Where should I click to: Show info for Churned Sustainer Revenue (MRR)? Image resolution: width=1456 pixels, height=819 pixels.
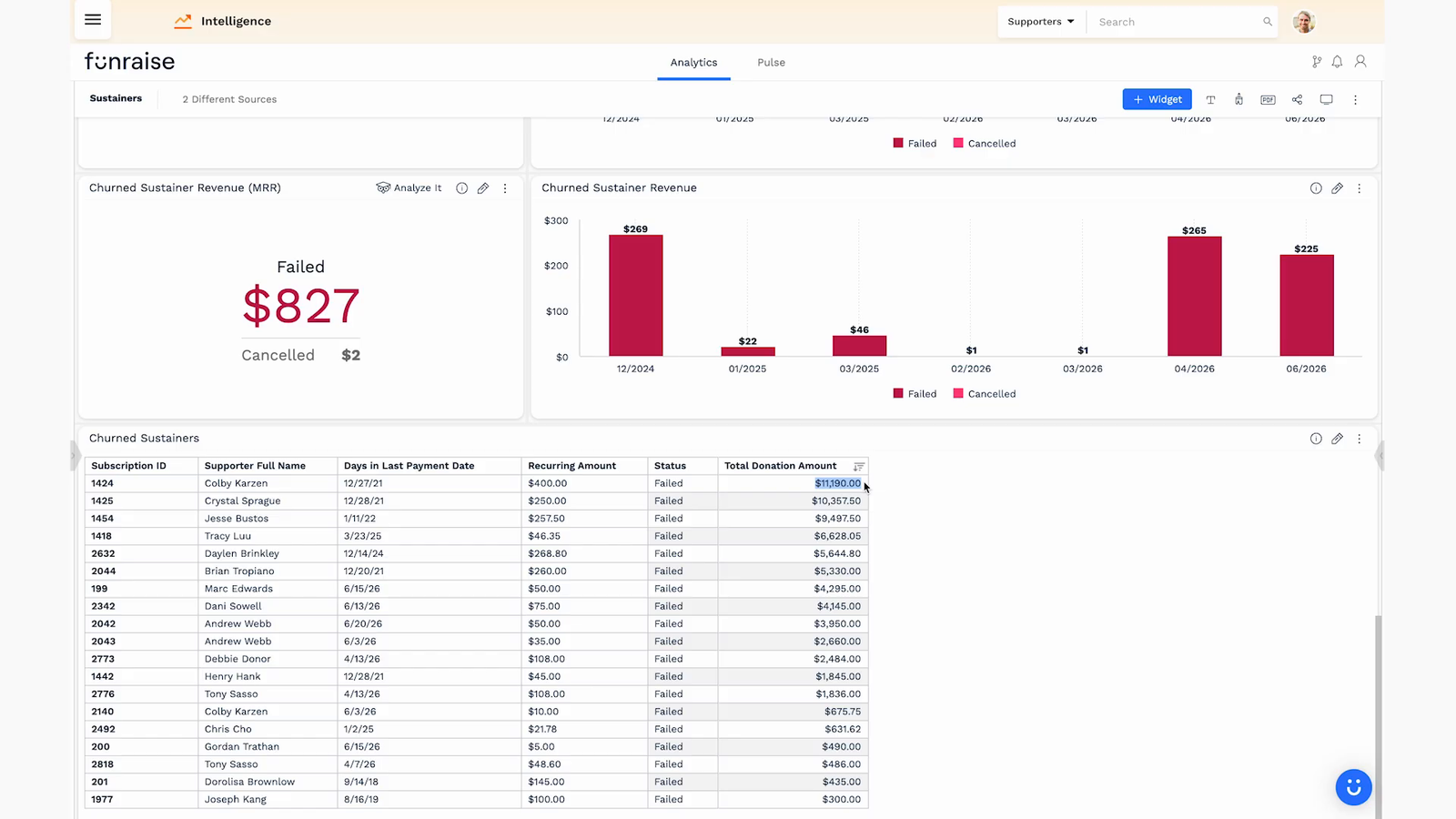pos(461,188)
